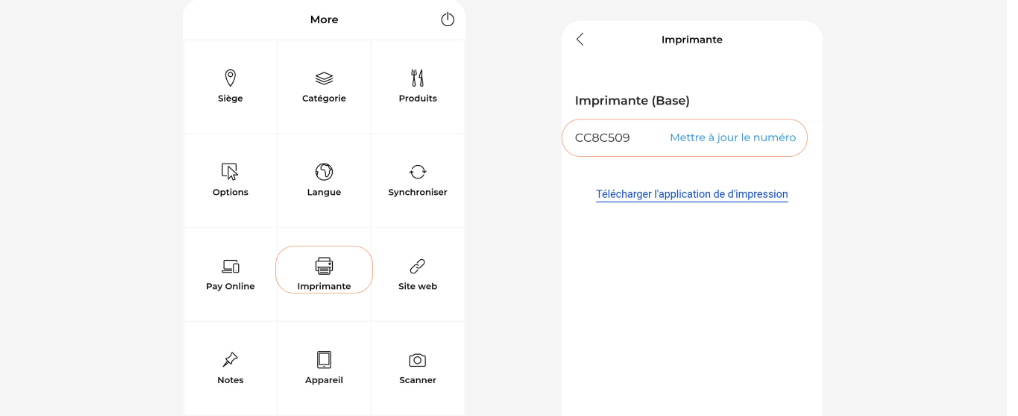Click the Imprimante menu label
This screenshot has height=416, width=1018.
point(324,286)
